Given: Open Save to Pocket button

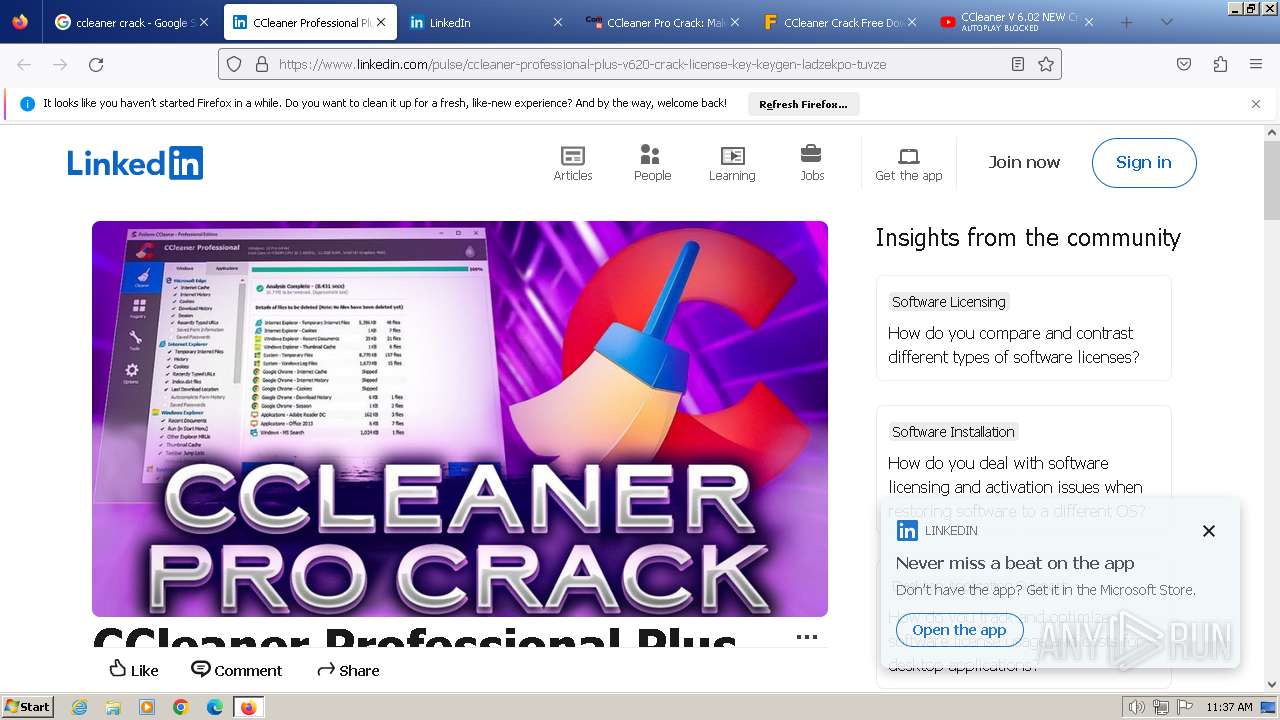Looking at the screenshot, I should tap(1184, 64).
